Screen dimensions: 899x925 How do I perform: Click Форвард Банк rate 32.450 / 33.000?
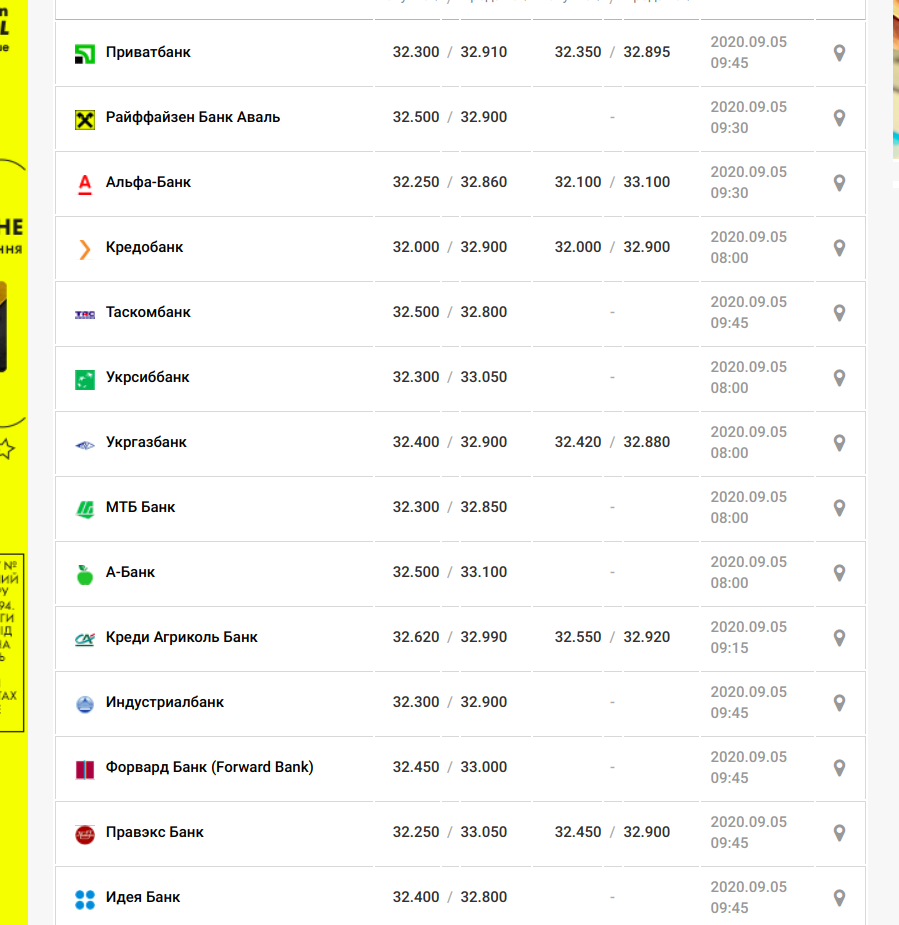coord(450,767)
